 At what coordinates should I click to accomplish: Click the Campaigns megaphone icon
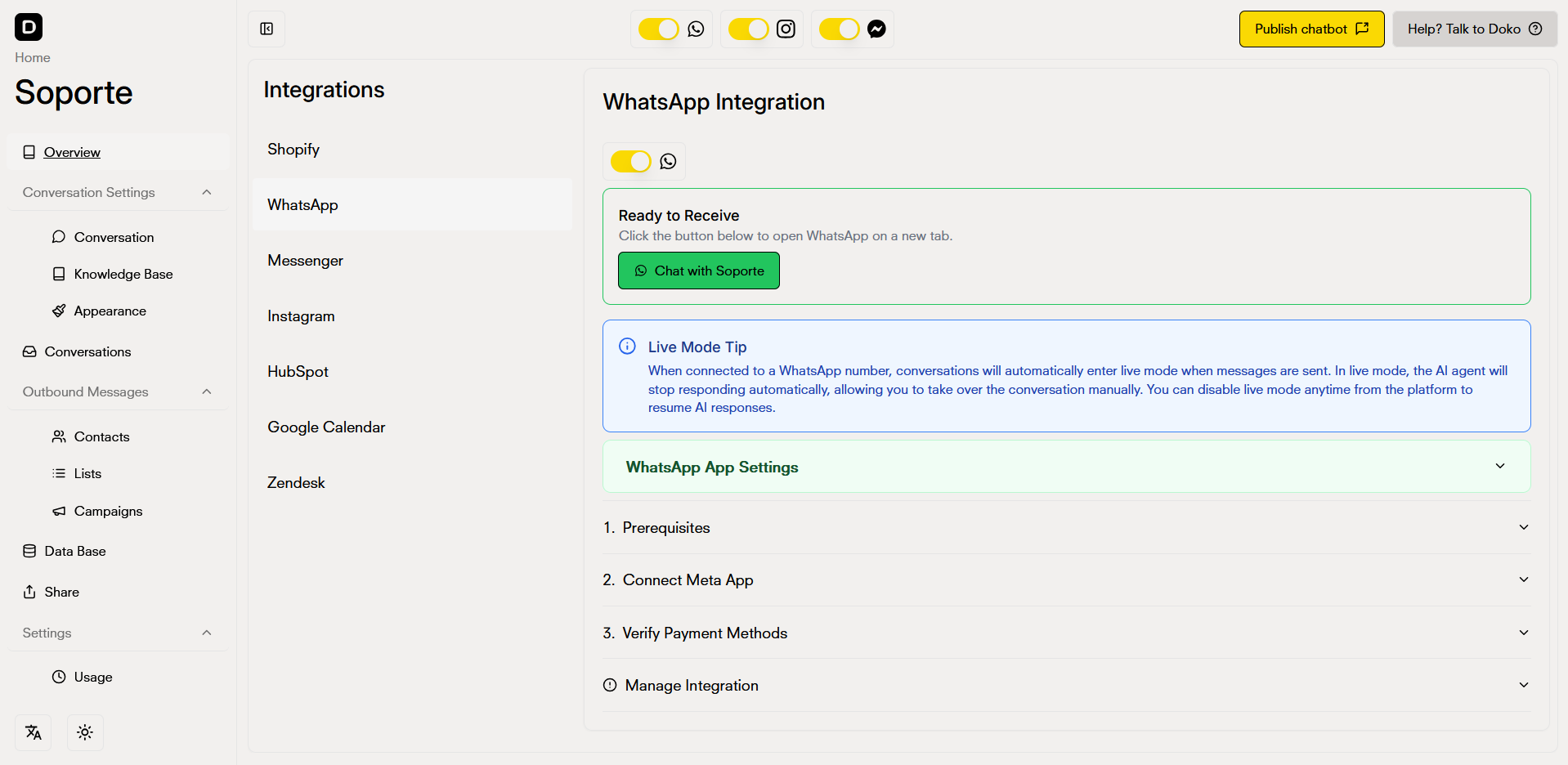59,511
